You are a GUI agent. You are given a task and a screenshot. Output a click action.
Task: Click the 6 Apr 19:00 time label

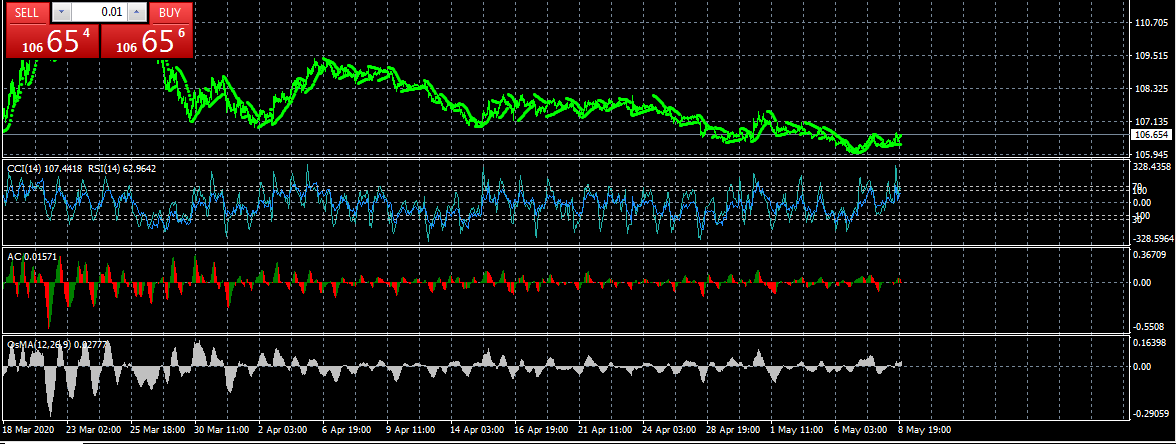pos(348,430)
